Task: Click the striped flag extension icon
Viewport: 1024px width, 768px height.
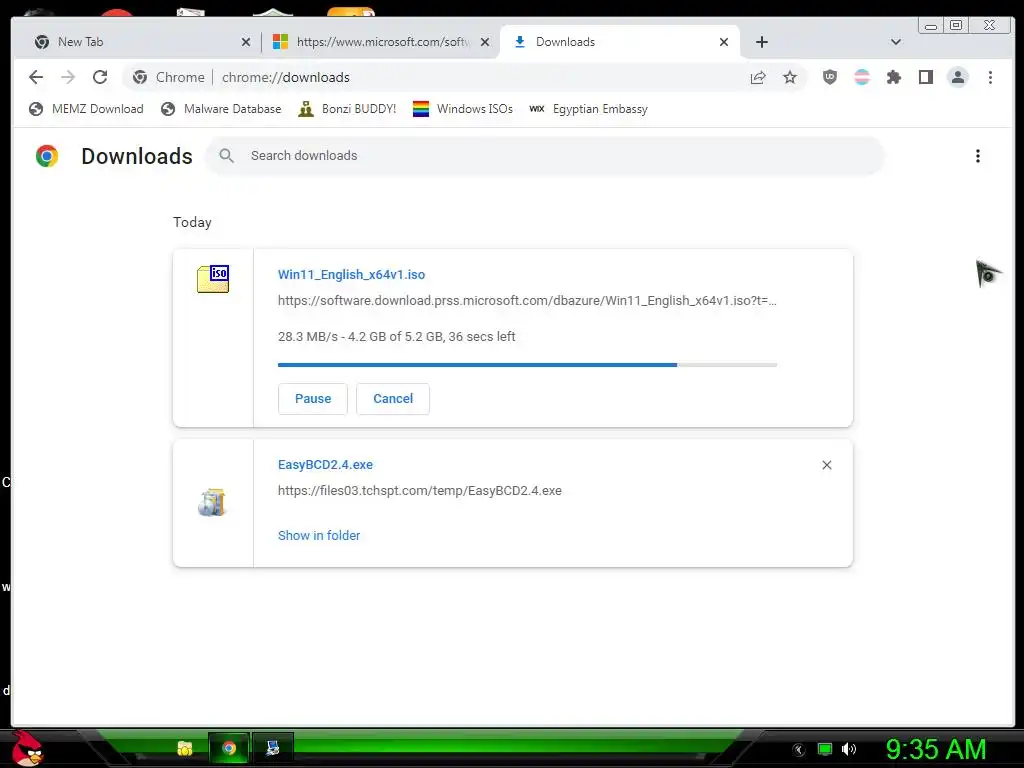Action: [862, 77]
